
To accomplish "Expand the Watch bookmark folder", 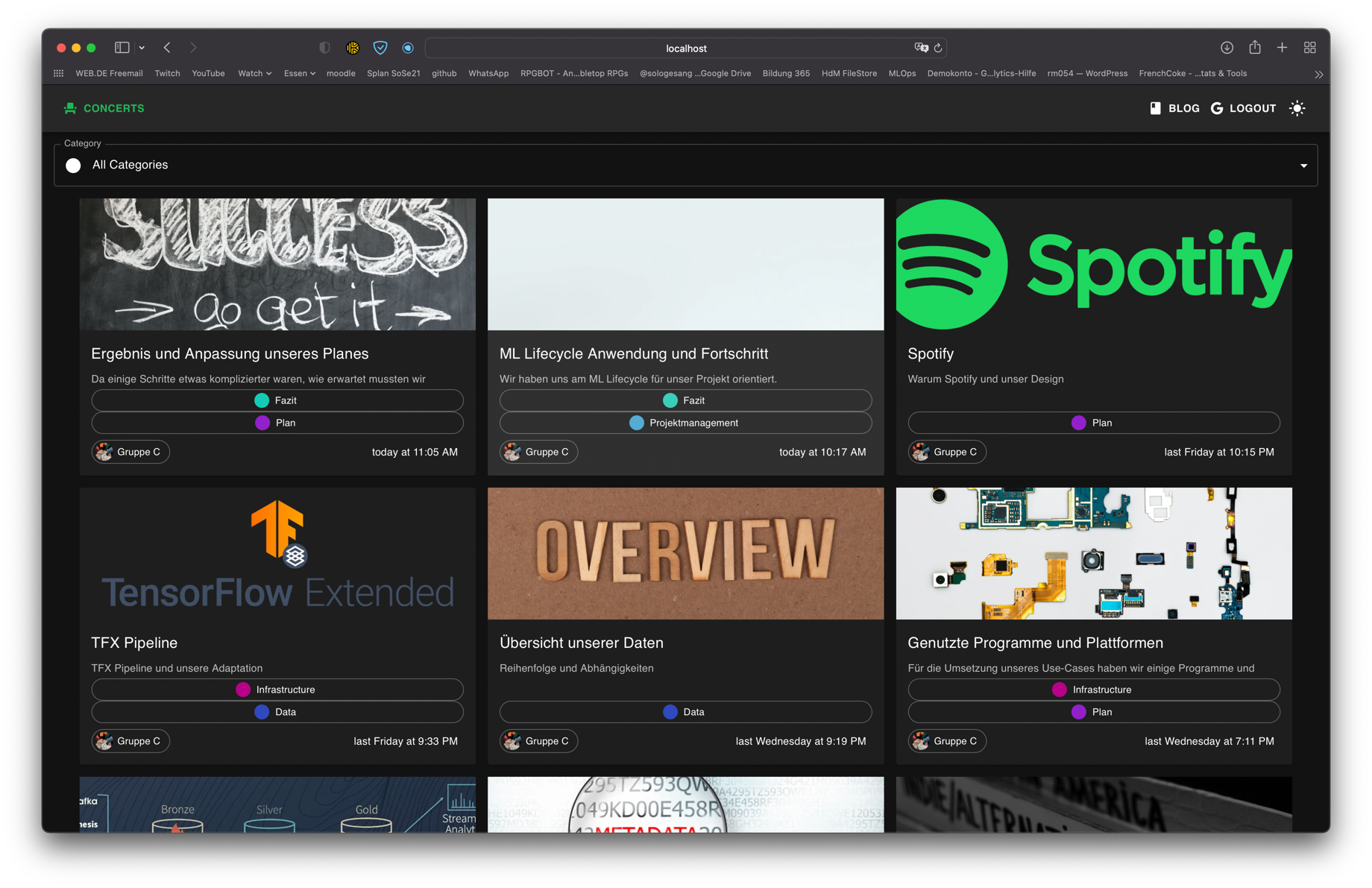I will coord(254,73).
